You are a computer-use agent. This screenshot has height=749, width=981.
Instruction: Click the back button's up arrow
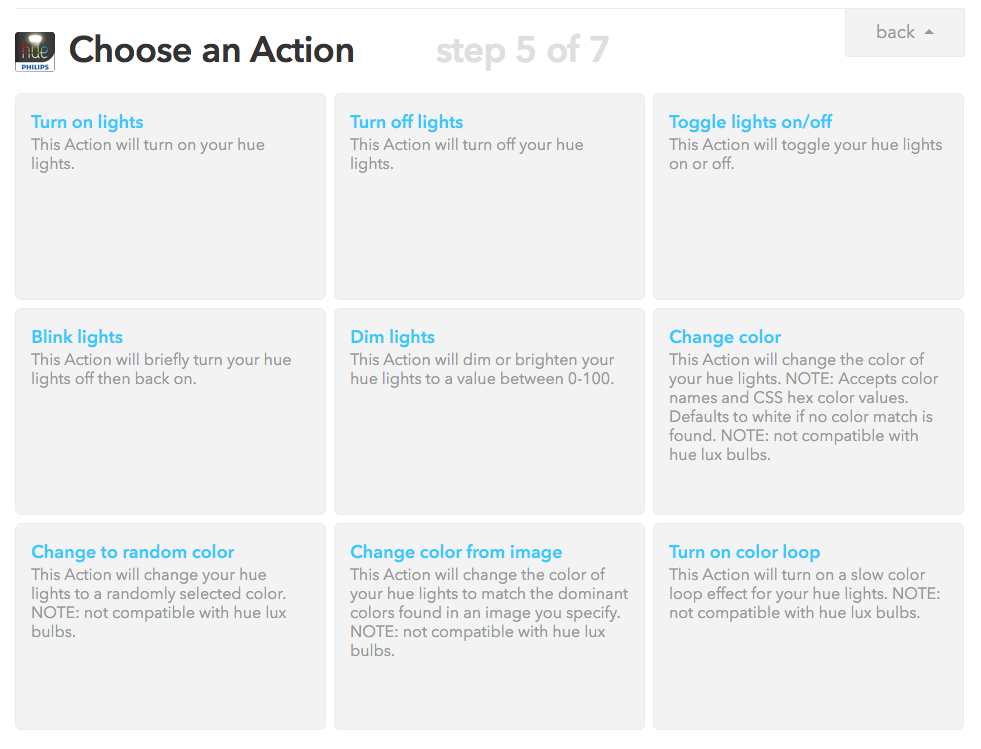pyautogui.click(x=929, y=32)
